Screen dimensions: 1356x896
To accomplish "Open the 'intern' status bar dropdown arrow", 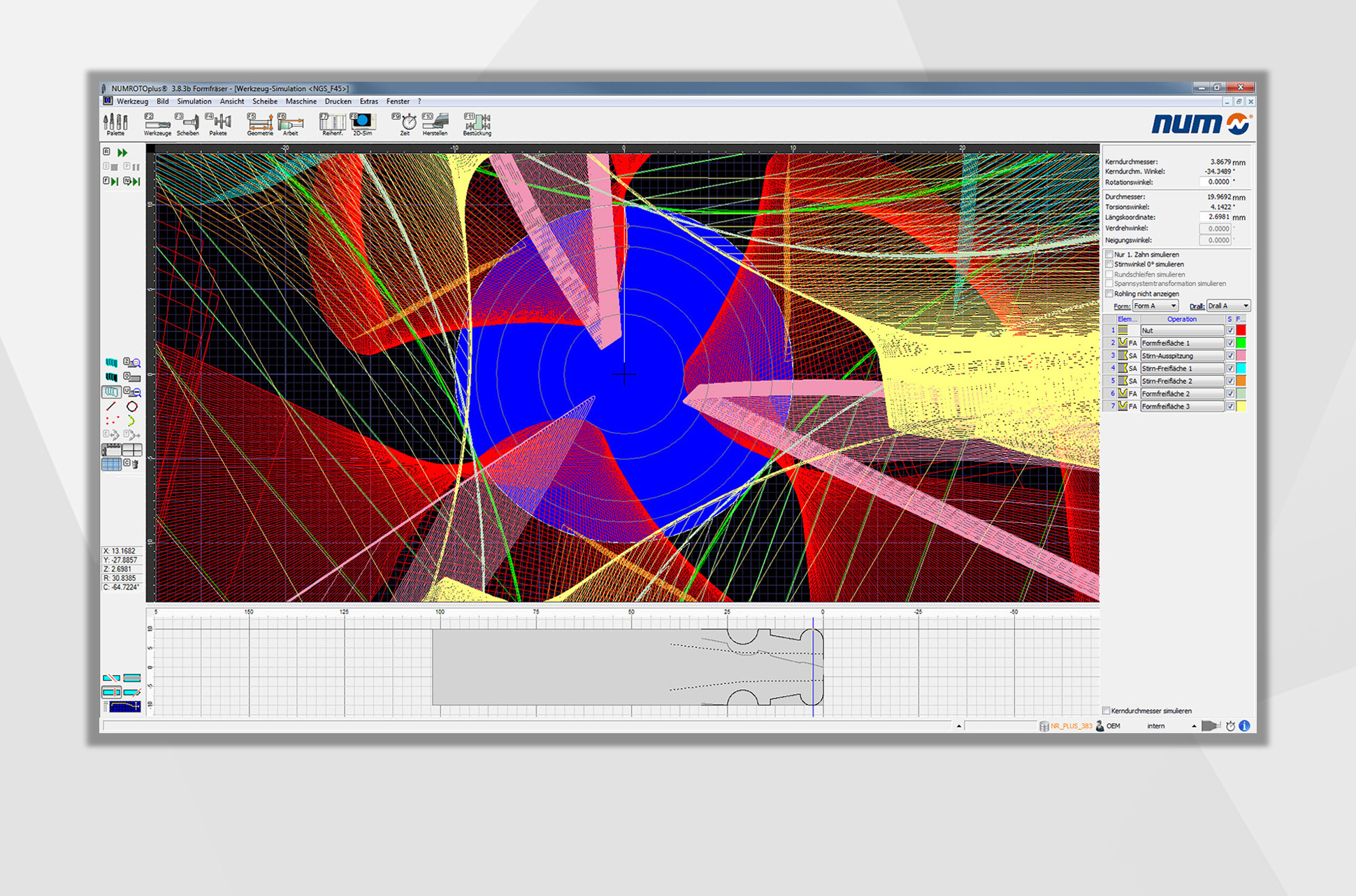I will coord(1194,726).
